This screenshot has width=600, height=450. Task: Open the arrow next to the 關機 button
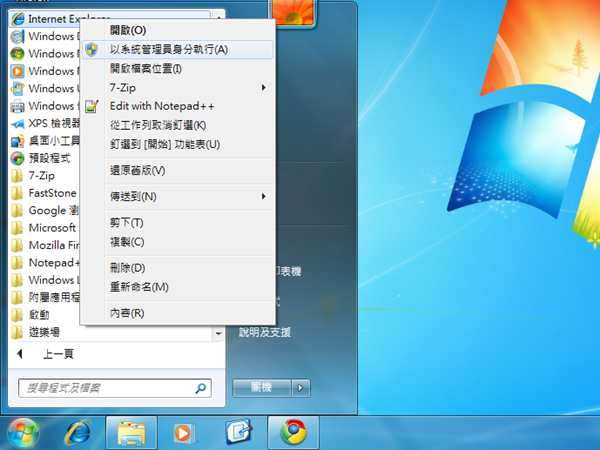[x=301, y=388]
